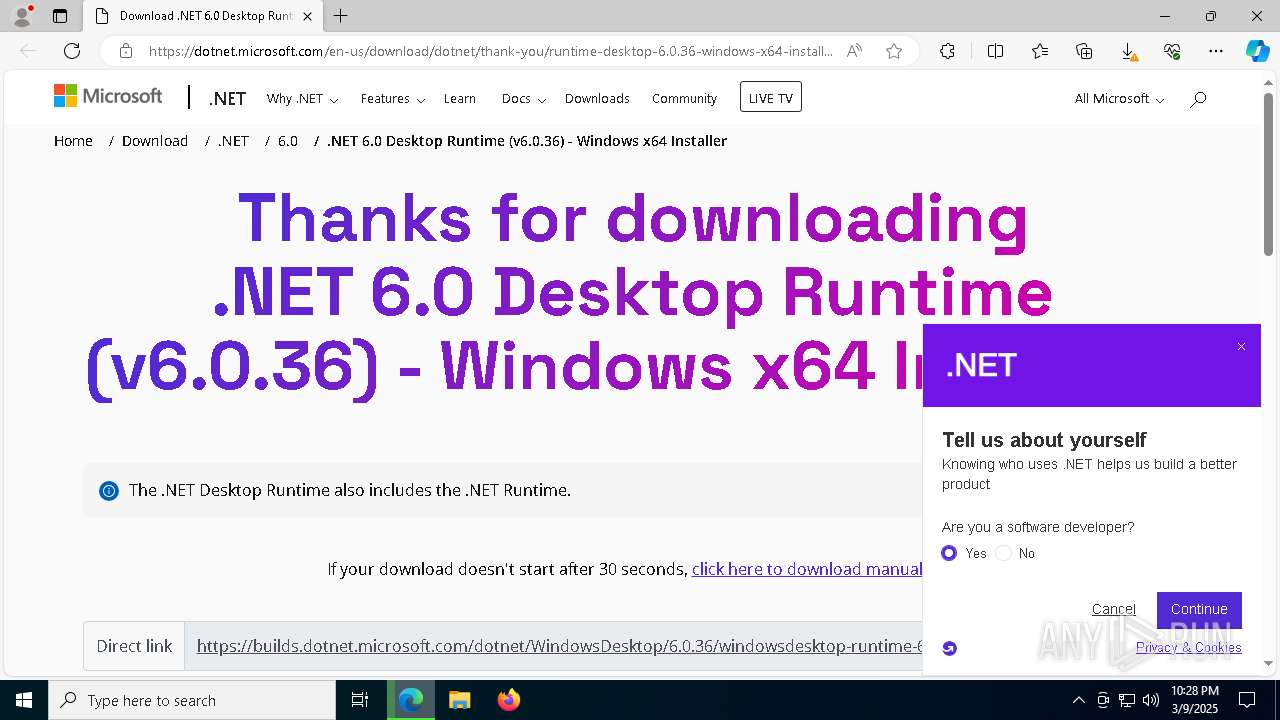The image size is (1280, 720).
Task: Open the Edge icon on the taskbar
Action: [x=410, y=700]
